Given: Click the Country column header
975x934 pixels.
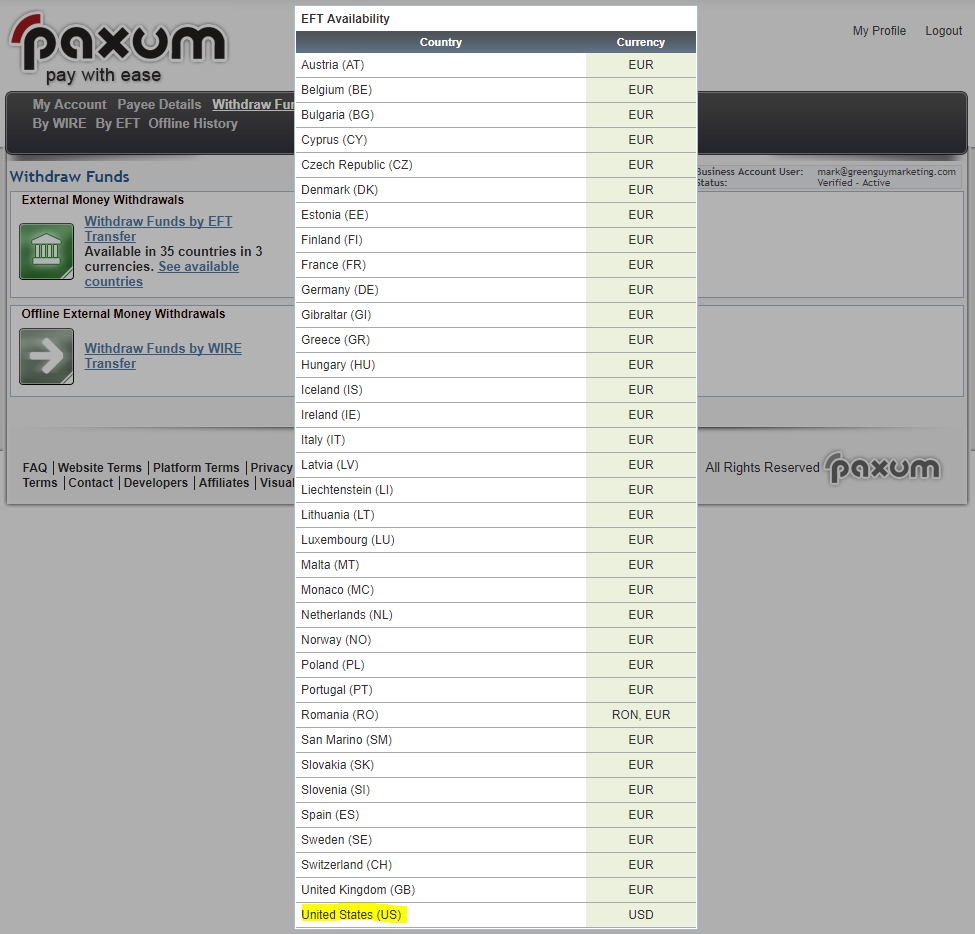Looking at the screenshot, I should pos(441,42).
